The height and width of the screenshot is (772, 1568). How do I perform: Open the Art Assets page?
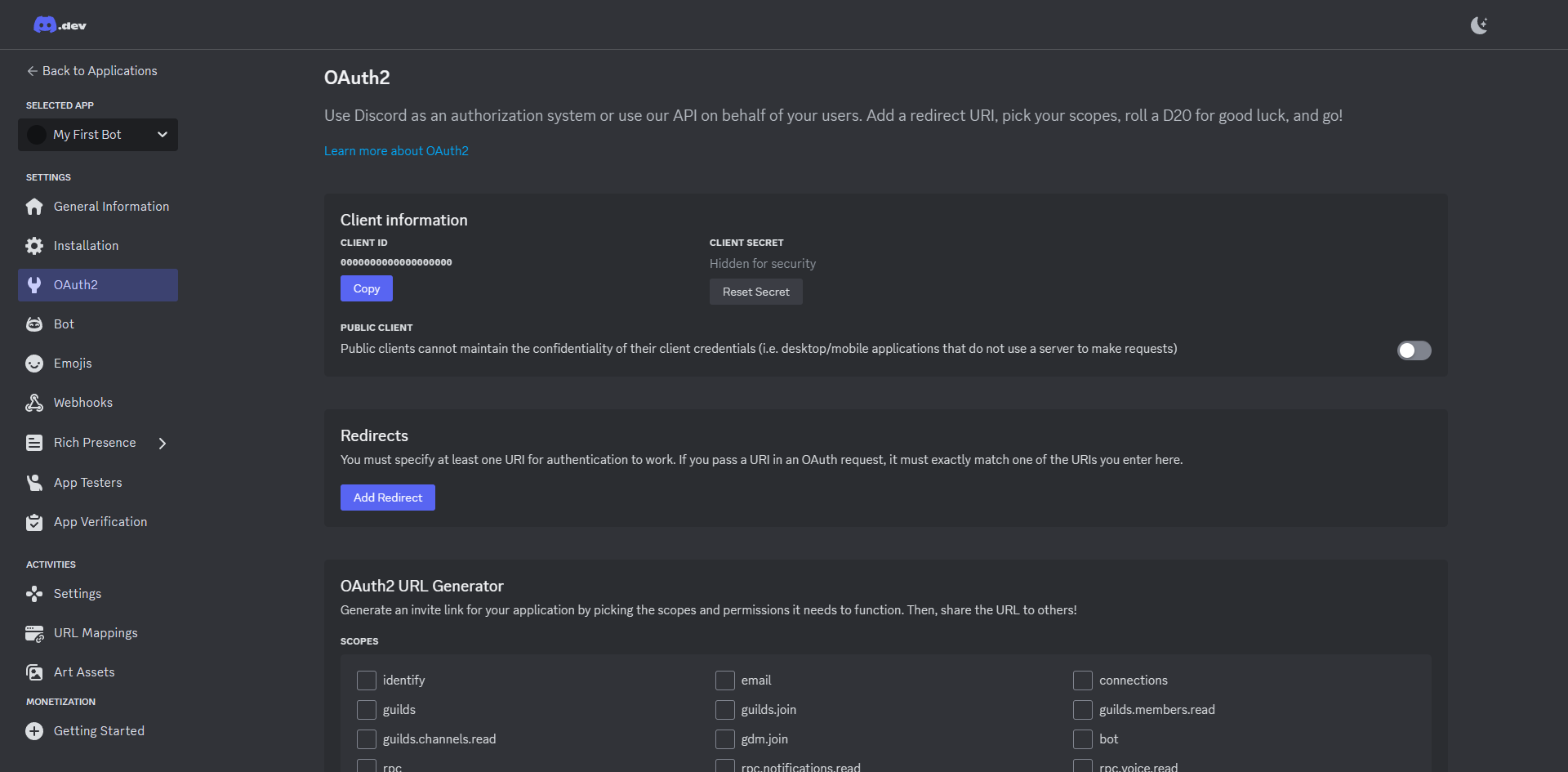point(98,672)
